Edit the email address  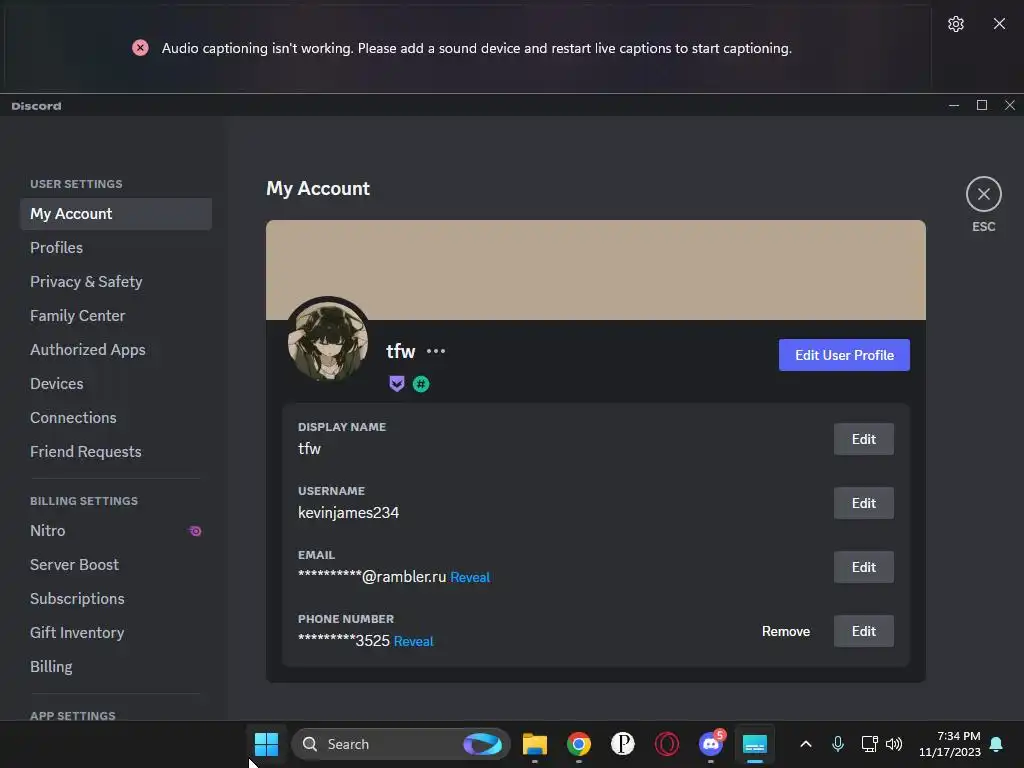pyautogui.click(x=863, y=568)
